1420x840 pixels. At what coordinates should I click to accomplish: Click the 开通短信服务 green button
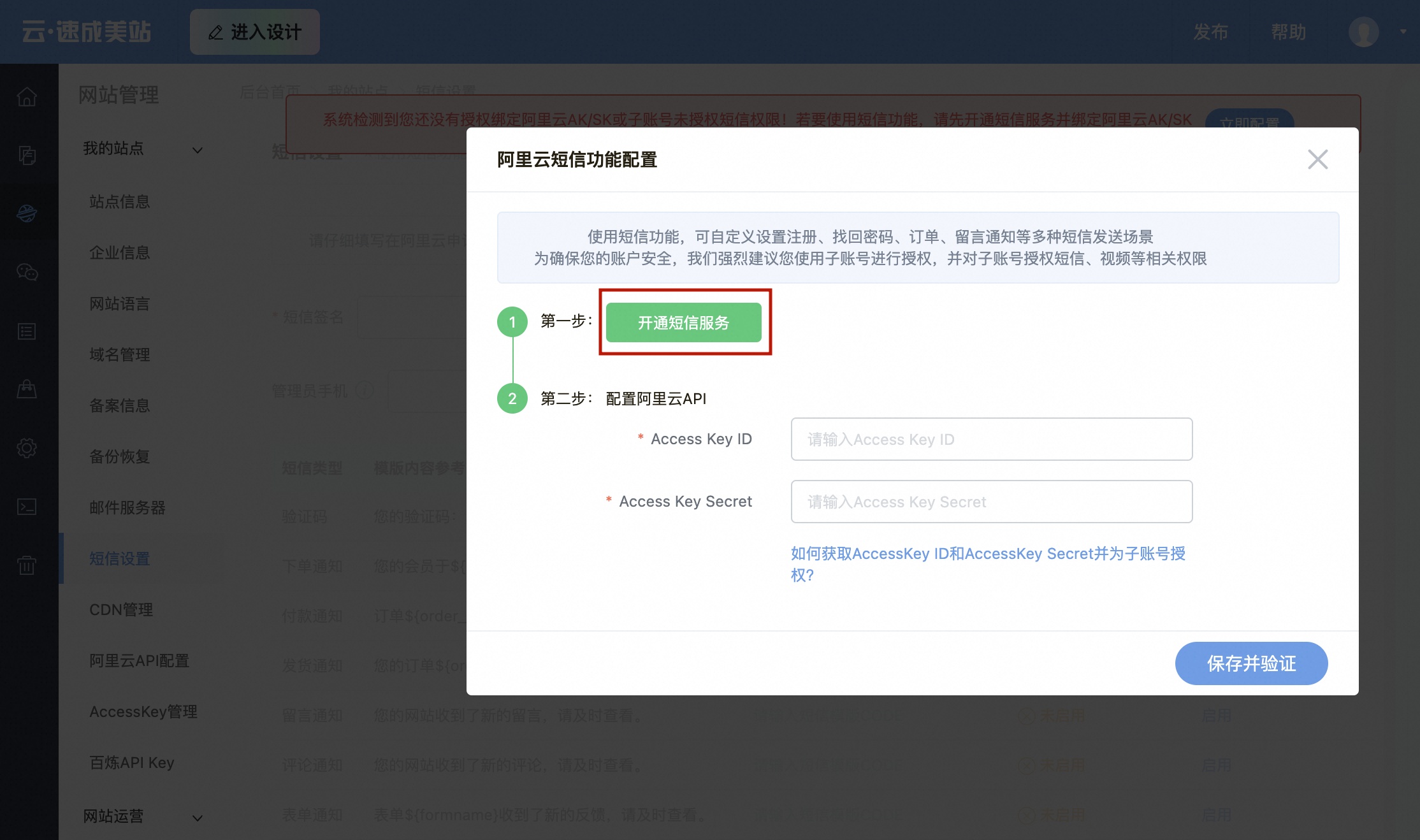684,322
